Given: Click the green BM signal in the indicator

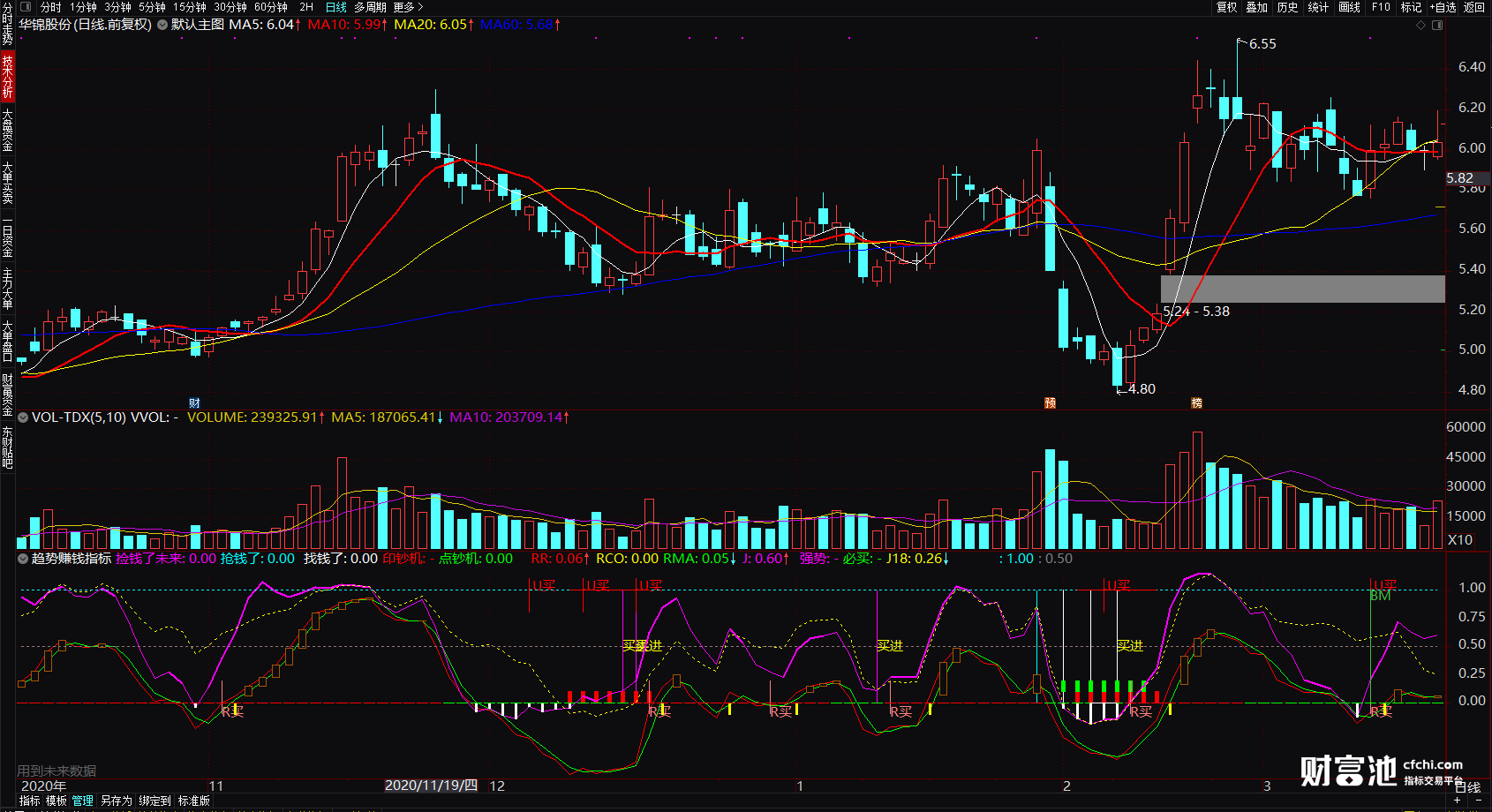Looking at the screenshot, I should coord(1380,597).
